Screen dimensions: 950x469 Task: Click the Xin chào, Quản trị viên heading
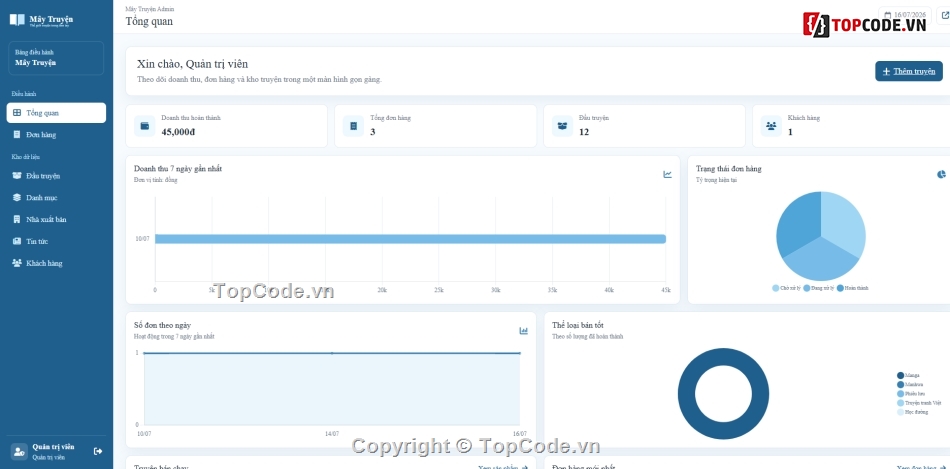(x=193, y=64)
